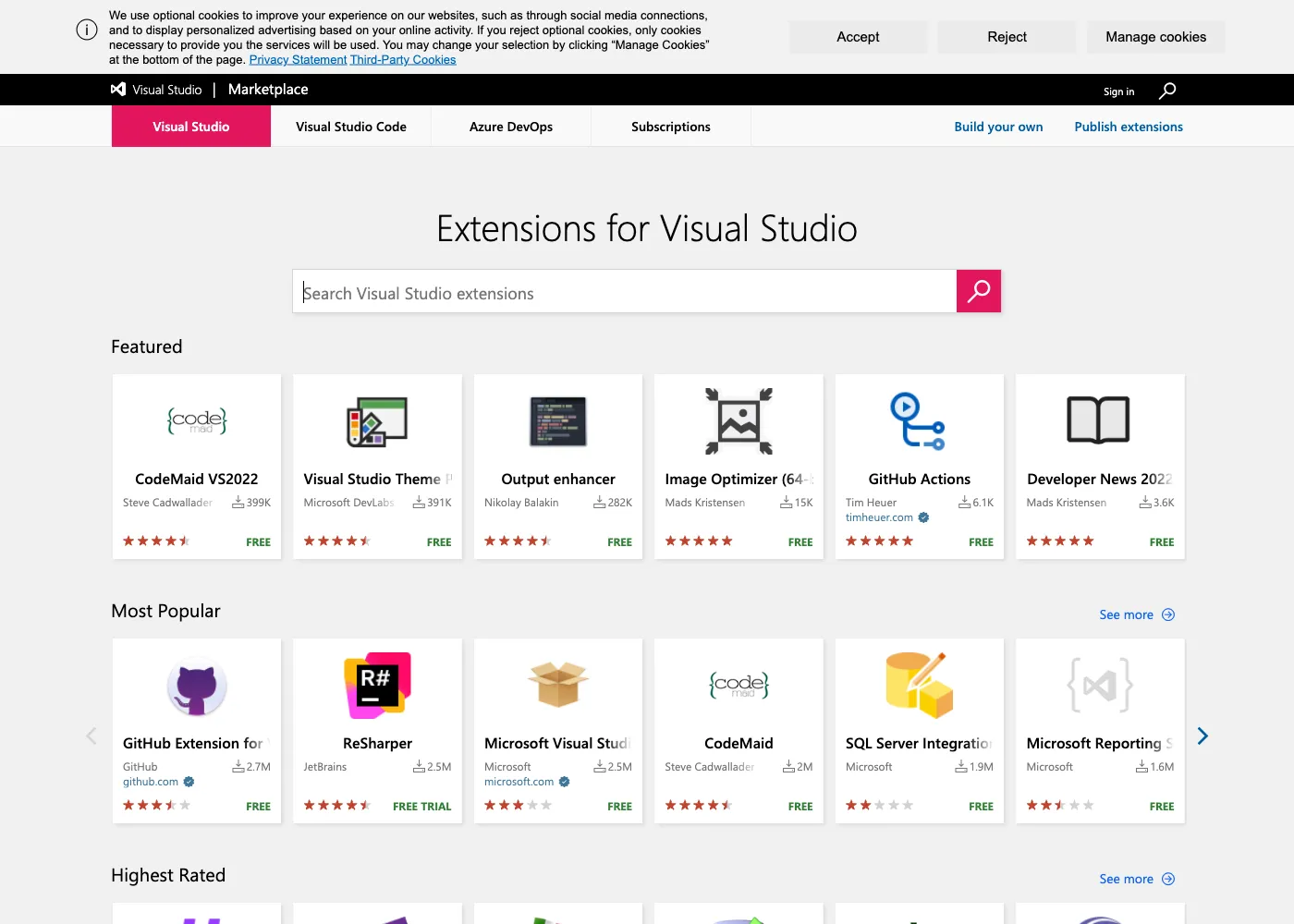Viewport: 1294px width, 924px height.
Task: Follow the Publish extensions link
Action: coord(1129,127)
